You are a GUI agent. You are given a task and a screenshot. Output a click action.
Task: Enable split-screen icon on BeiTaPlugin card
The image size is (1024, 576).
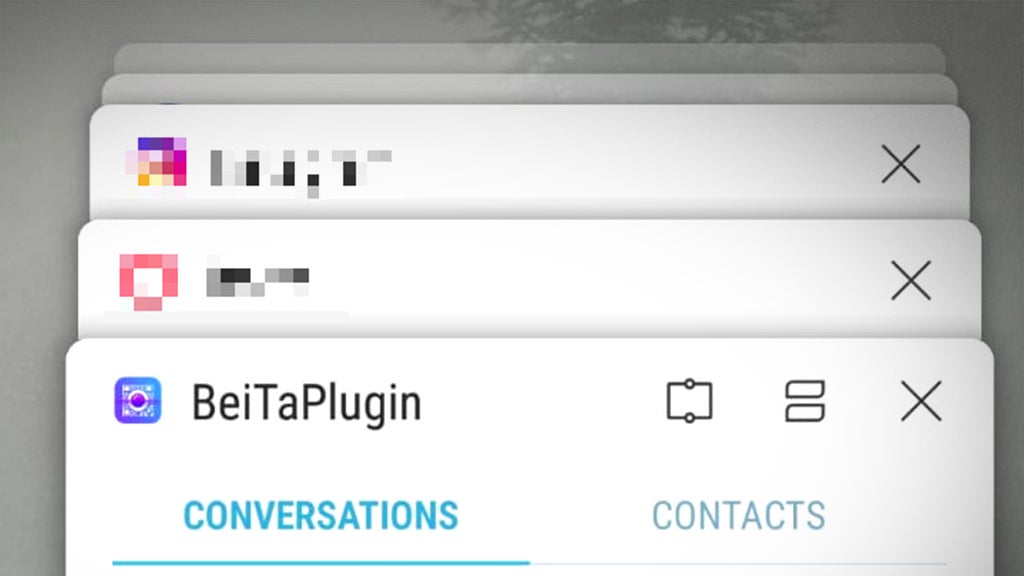pos(805,400)
